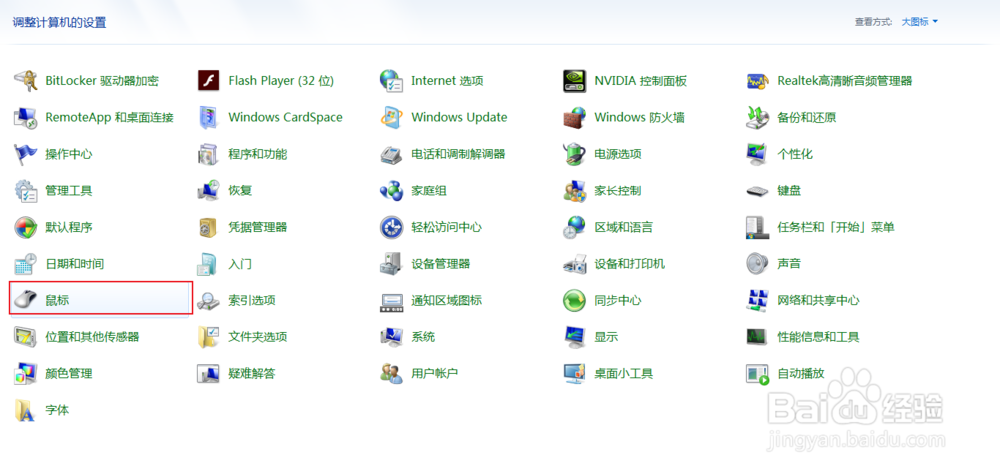The width and height of the screenshot is (1000, 474).
Task: Click the 任务栏和「开始」菜单 link
Action: point(836,227)
